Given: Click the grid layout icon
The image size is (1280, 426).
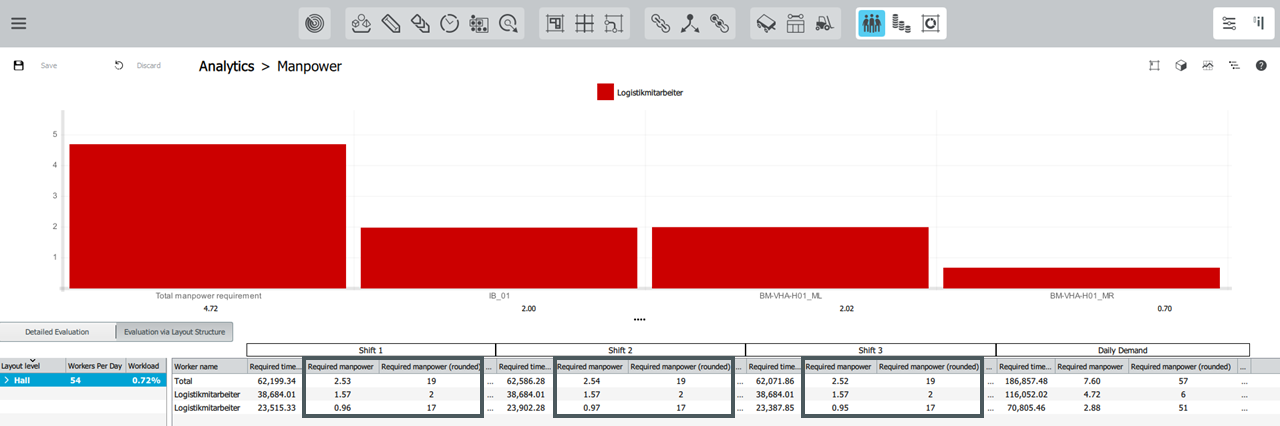Looking at the screenshot, I should [585, 23].
